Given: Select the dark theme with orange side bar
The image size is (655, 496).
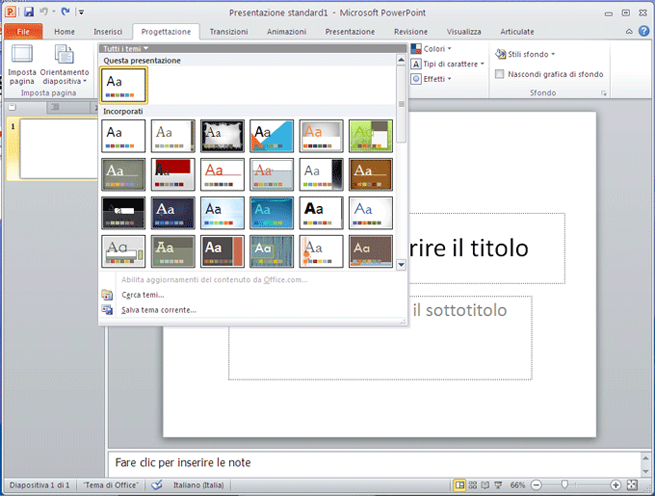Looking at the screenshot, I should pos(222,251).
